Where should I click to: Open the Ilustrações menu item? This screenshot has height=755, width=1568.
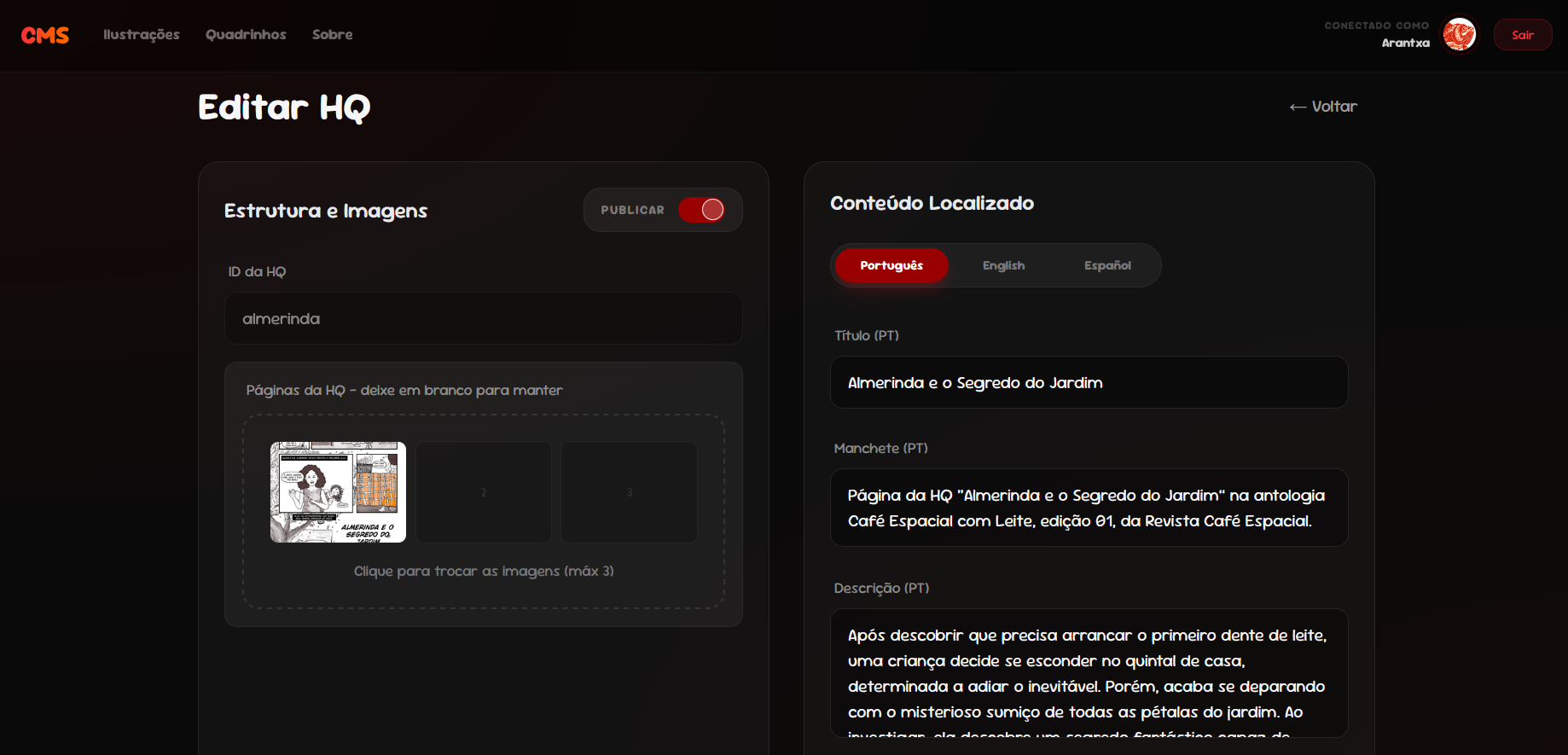tap(142, 35)
